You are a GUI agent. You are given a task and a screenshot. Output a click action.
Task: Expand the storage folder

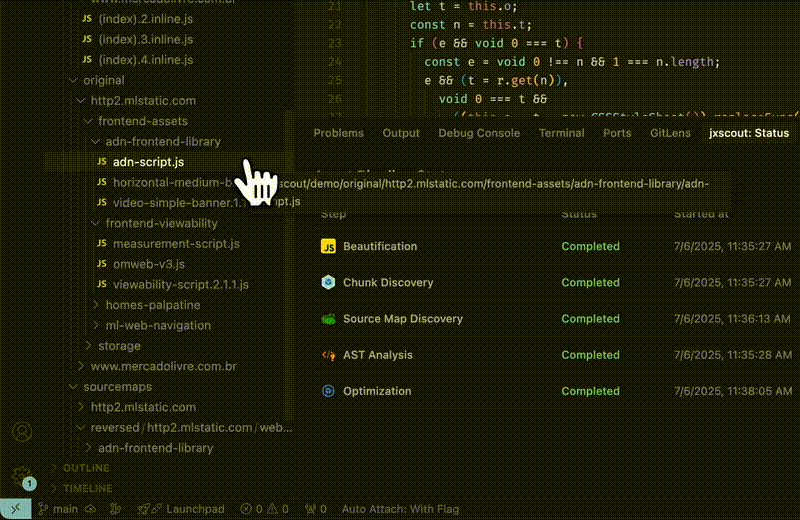(88, 345)
